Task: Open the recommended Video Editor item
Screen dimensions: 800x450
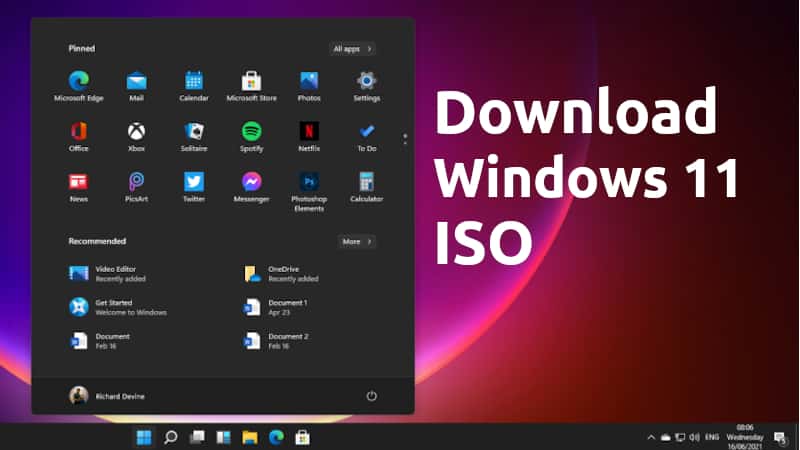Action: point(108,273)
